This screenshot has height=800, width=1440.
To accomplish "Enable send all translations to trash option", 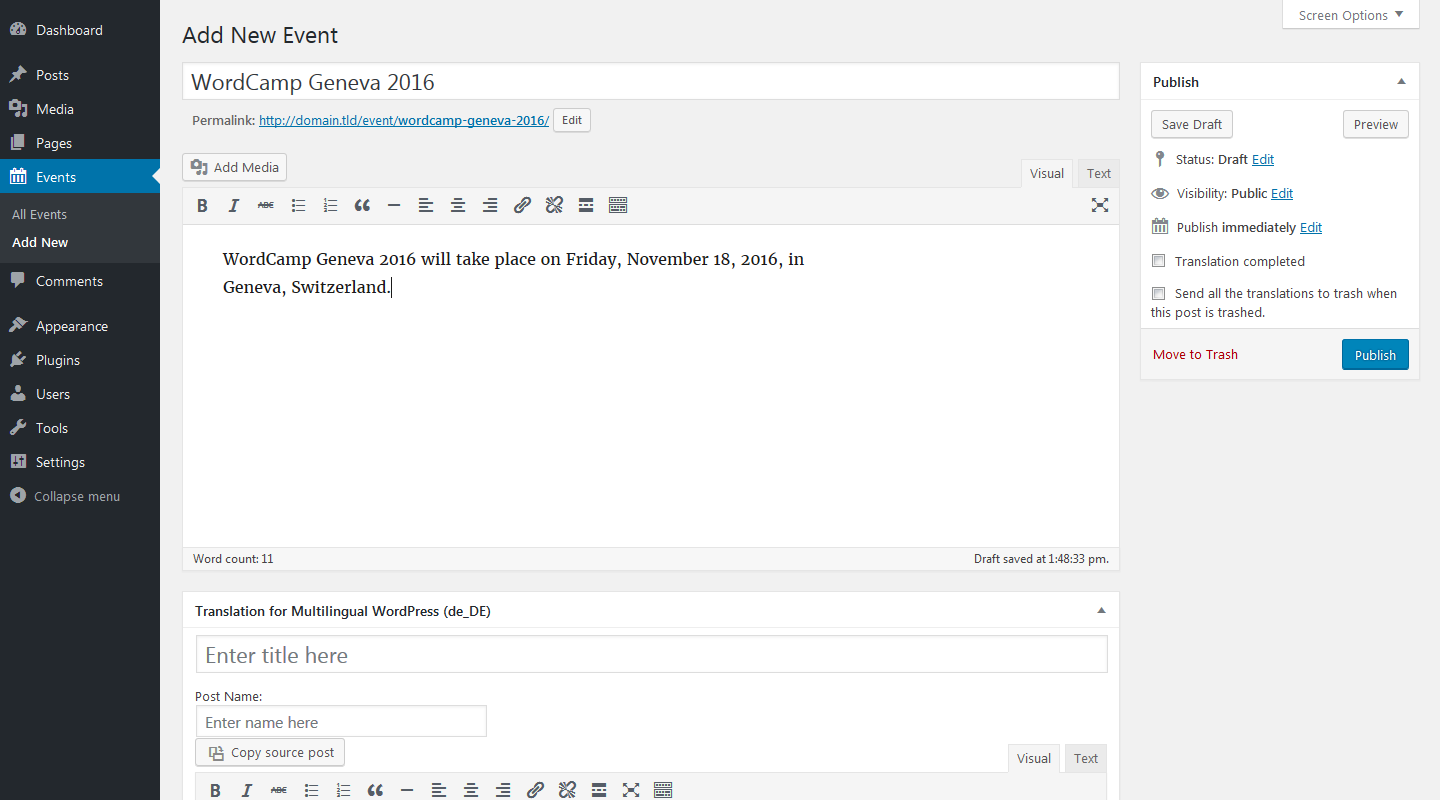I will [x=1159, y=293].
